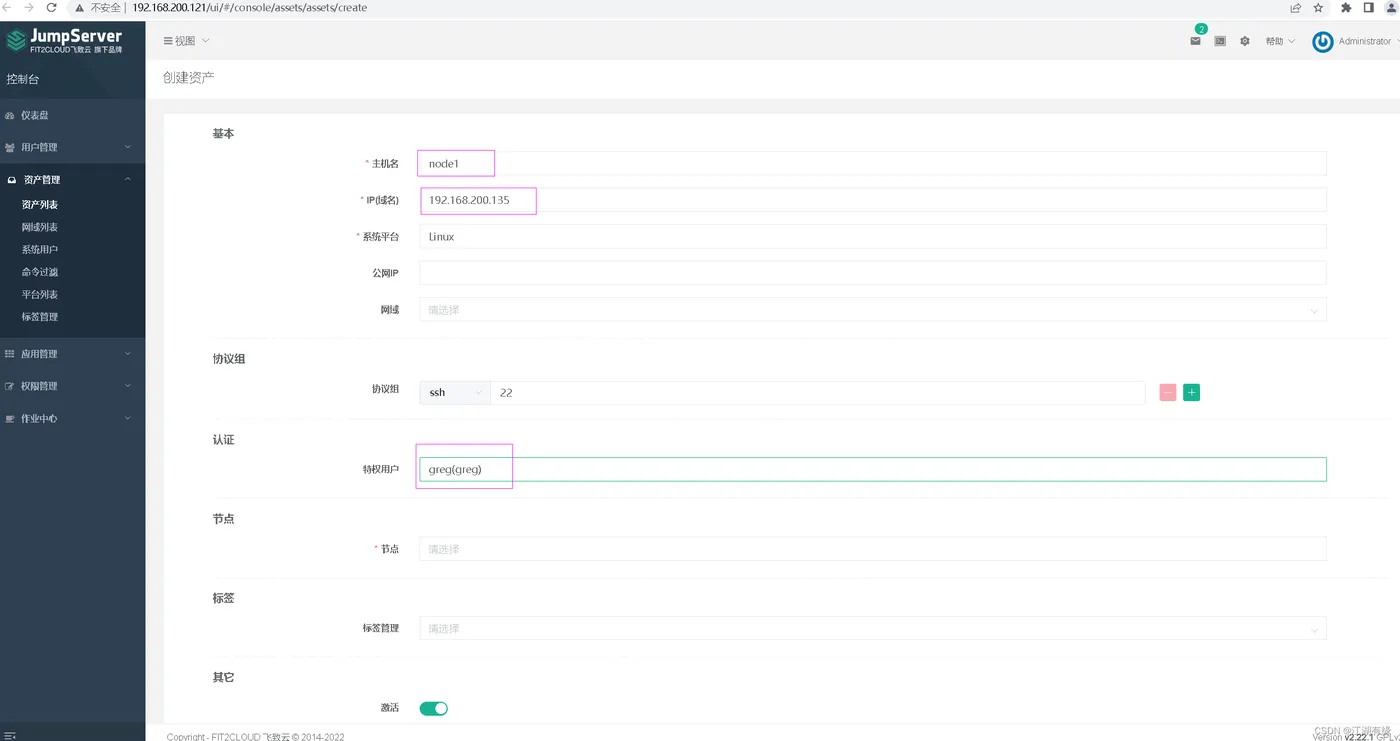Screen dimensions: 1400x741
Task: Collapse sidebar using bottom-left icon
Action: [x=10, y=735]
